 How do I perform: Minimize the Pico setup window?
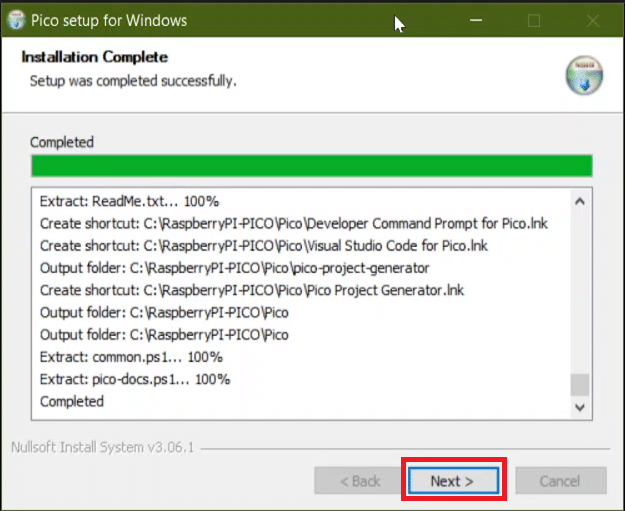click(476, 20)
